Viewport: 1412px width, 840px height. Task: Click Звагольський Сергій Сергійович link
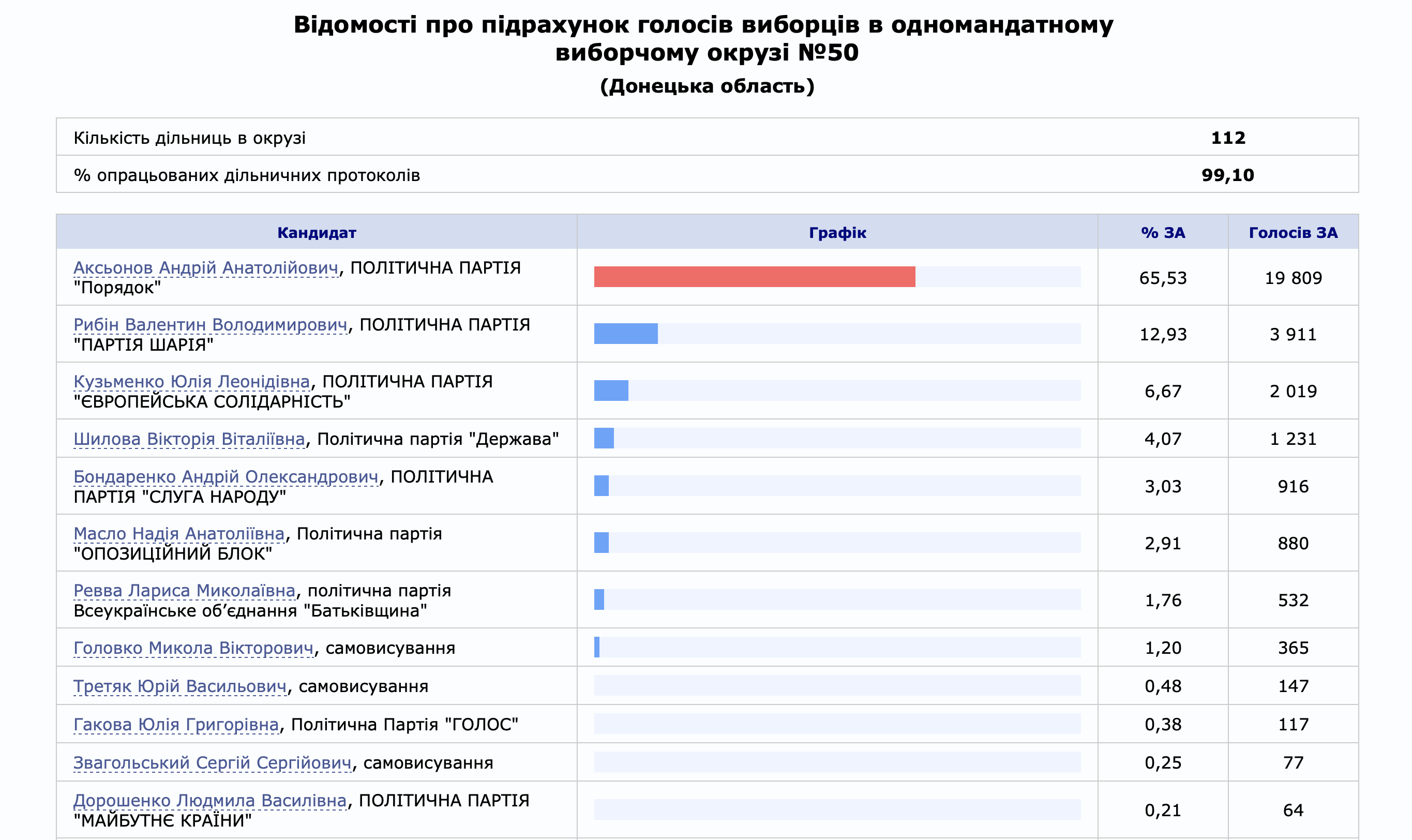pyautogui.click(x=212, y=763)
